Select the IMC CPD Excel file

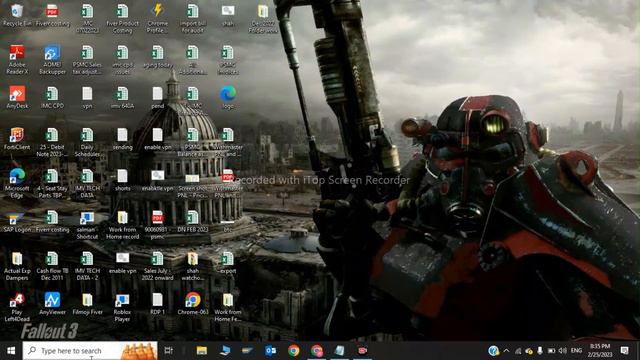point(52,97)
